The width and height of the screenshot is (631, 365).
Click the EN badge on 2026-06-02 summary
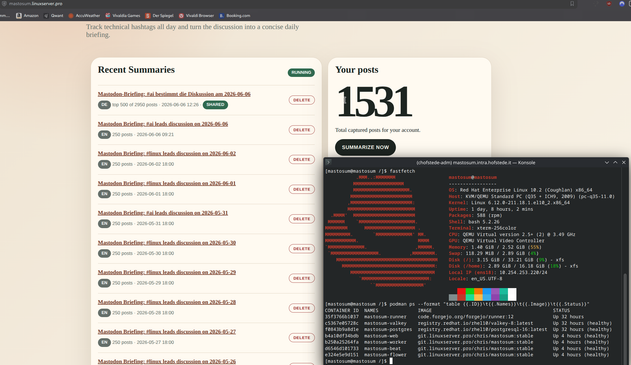[x=104, y=164]
